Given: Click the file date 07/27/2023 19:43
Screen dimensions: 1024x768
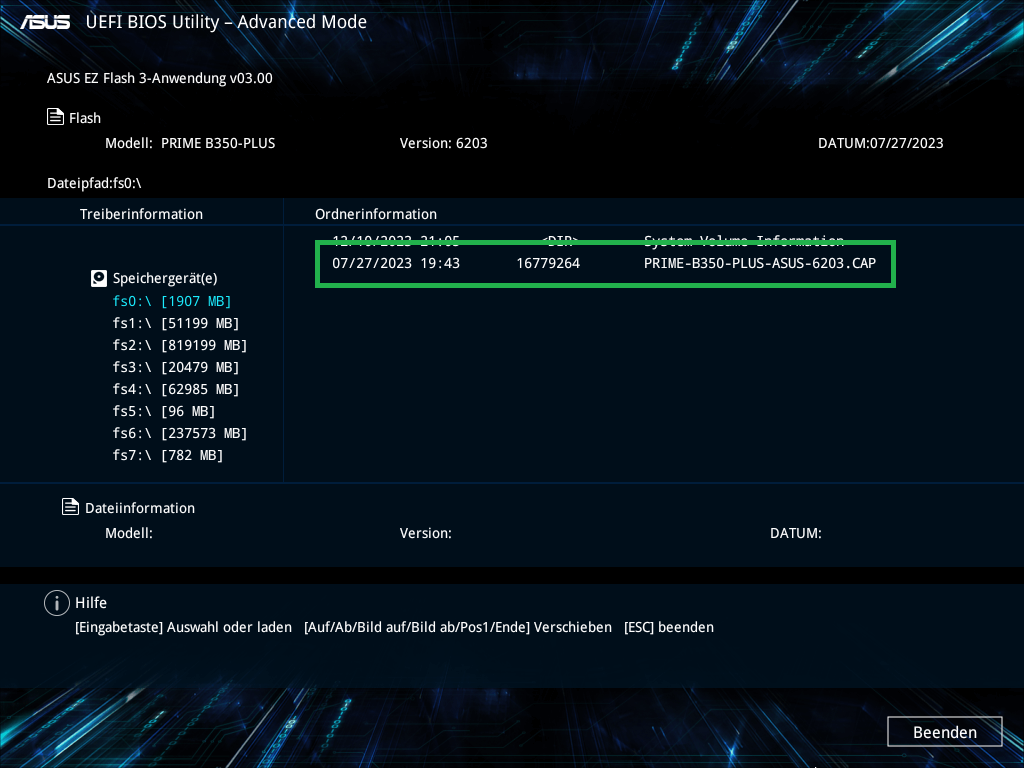Looking at the screenshot, I should (x=396, y=263).
